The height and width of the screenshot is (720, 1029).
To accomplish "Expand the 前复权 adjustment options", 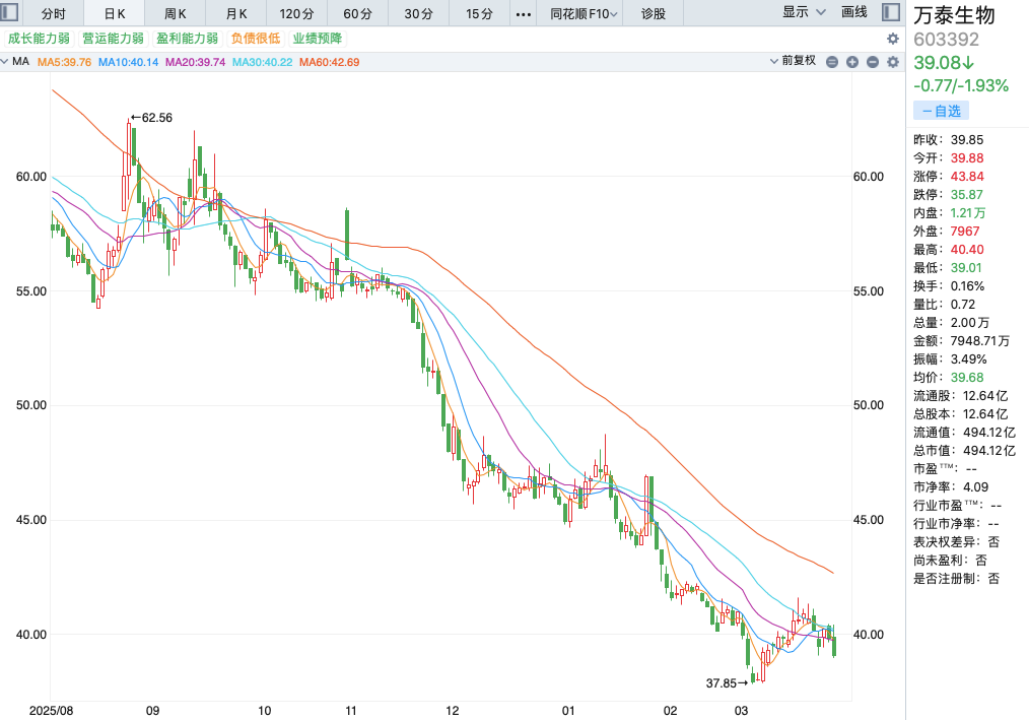I will [x=791, y=61].
